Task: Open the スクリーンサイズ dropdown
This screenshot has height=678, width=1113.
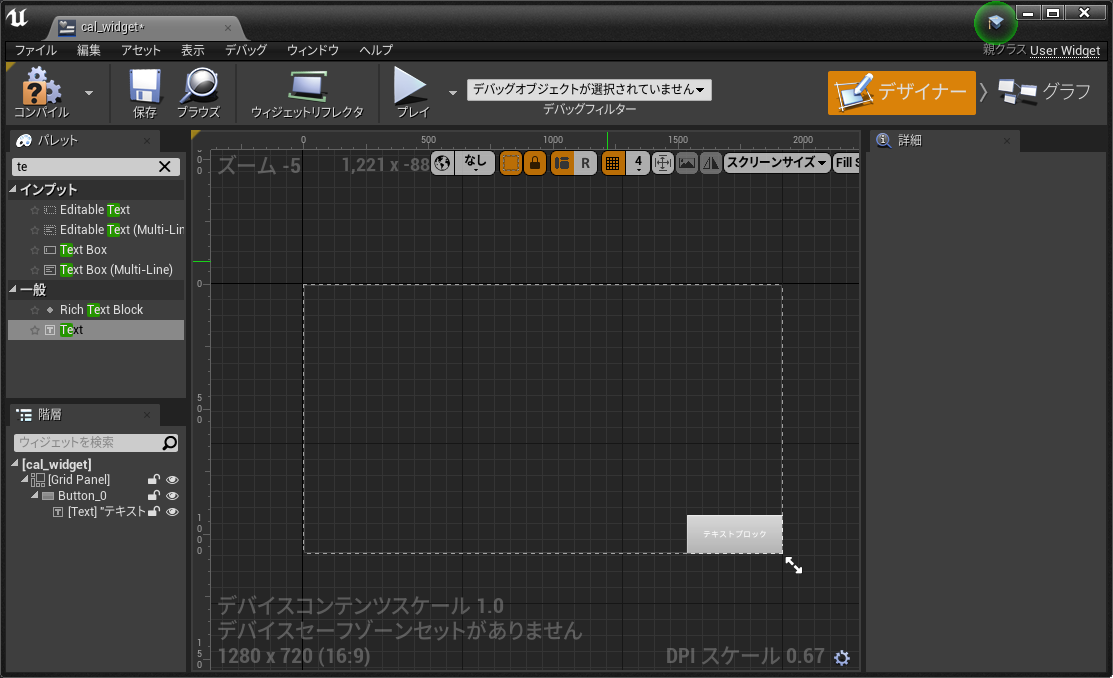Action: pos(777,163)
